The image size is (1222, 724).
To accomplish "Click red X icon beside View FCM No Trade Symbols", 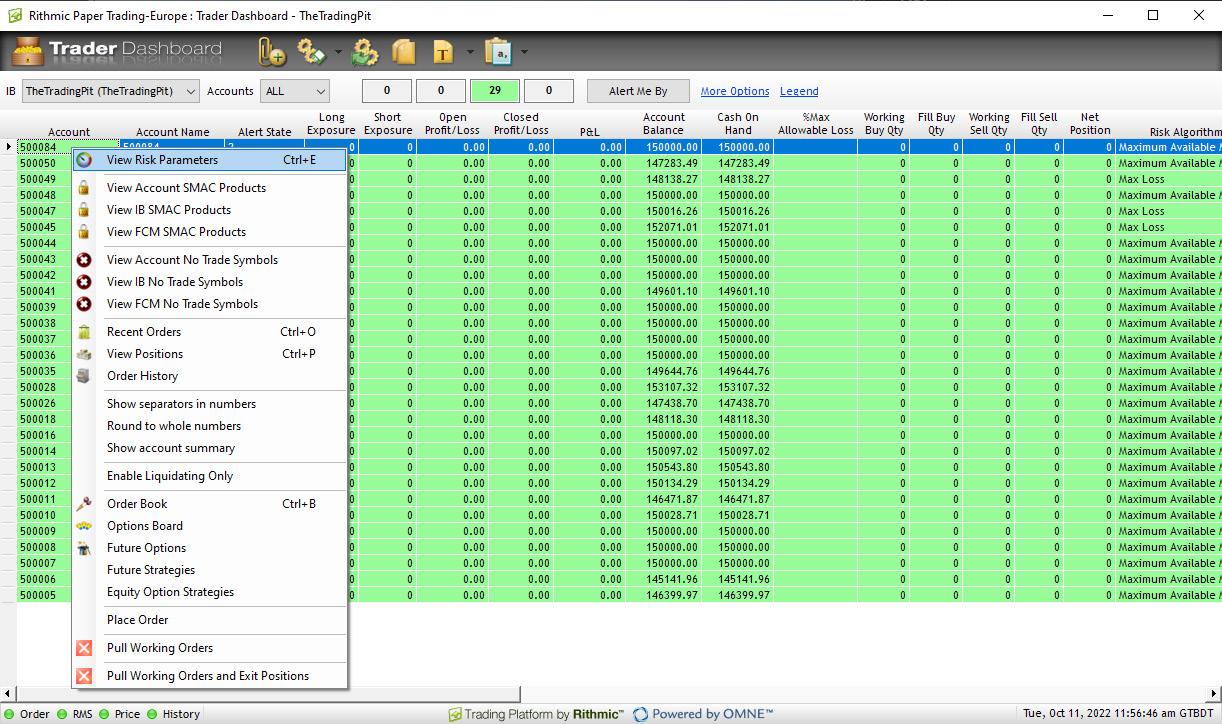I will [84, 304].
